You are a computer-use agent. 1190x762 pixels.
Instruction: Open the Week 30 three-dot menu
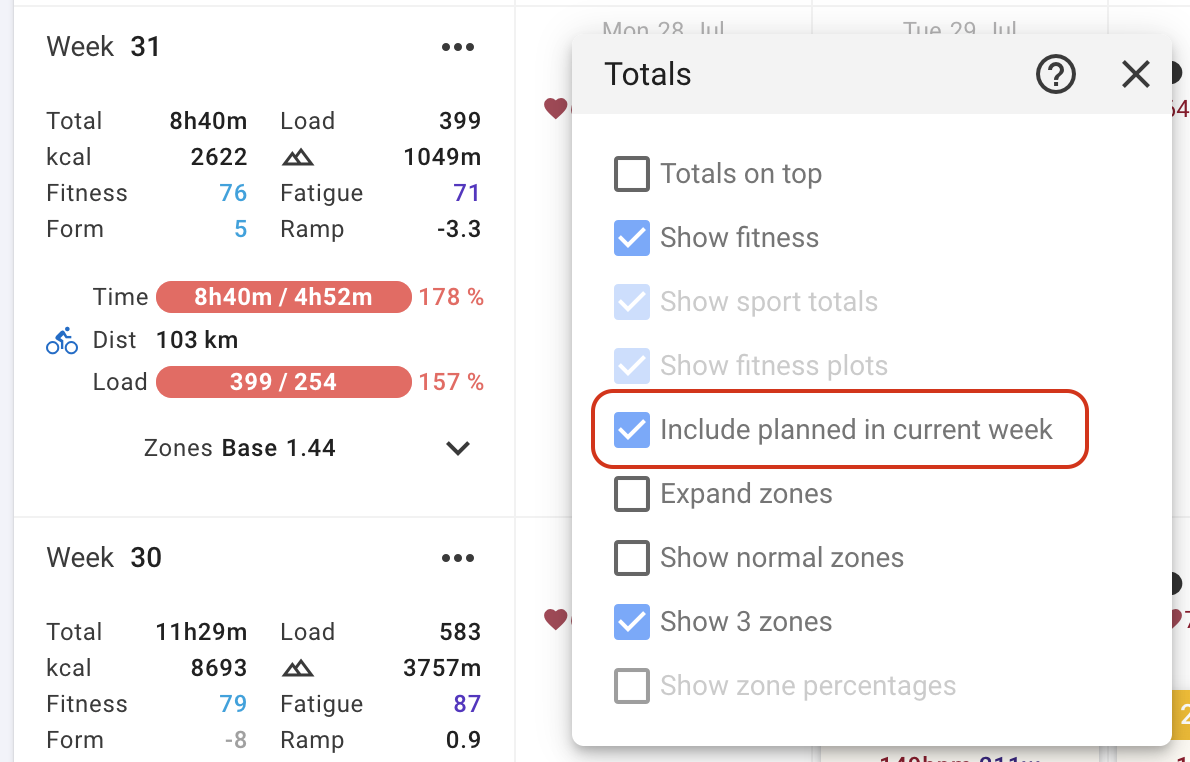click(457, 558)
